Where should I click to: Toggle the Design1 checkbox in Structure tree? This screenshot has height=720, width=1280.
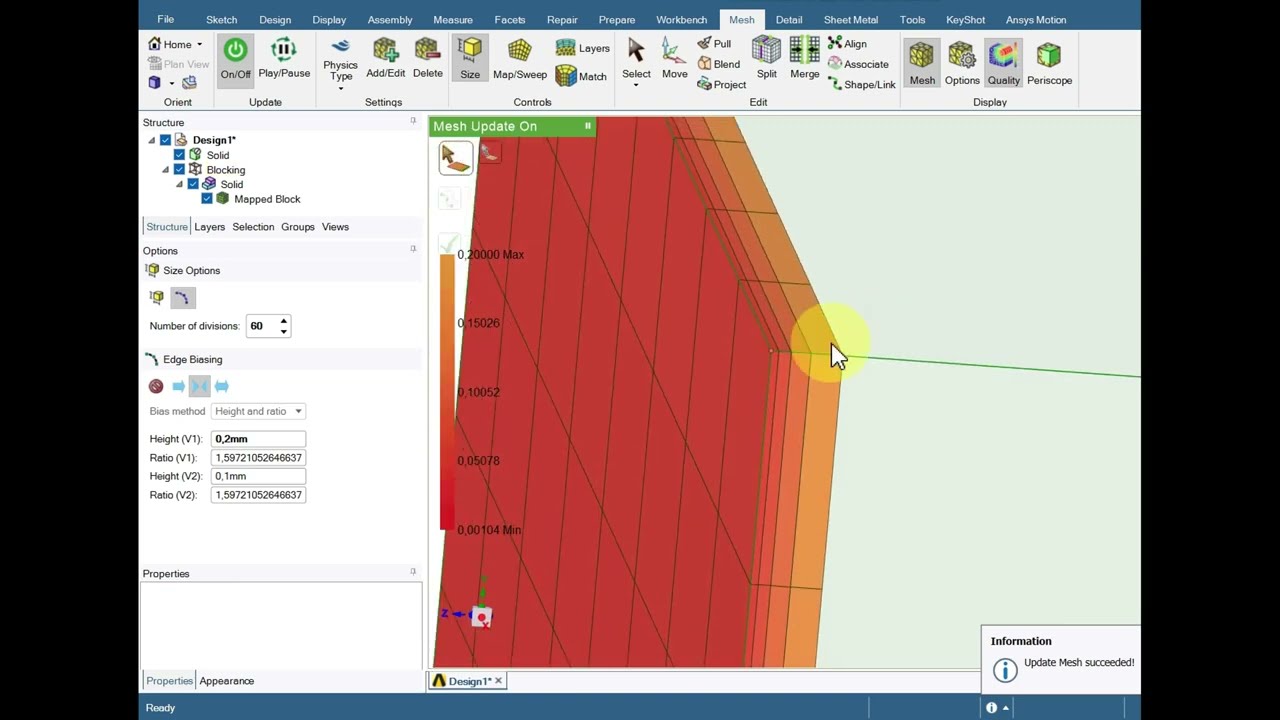[x=166, y=140]
